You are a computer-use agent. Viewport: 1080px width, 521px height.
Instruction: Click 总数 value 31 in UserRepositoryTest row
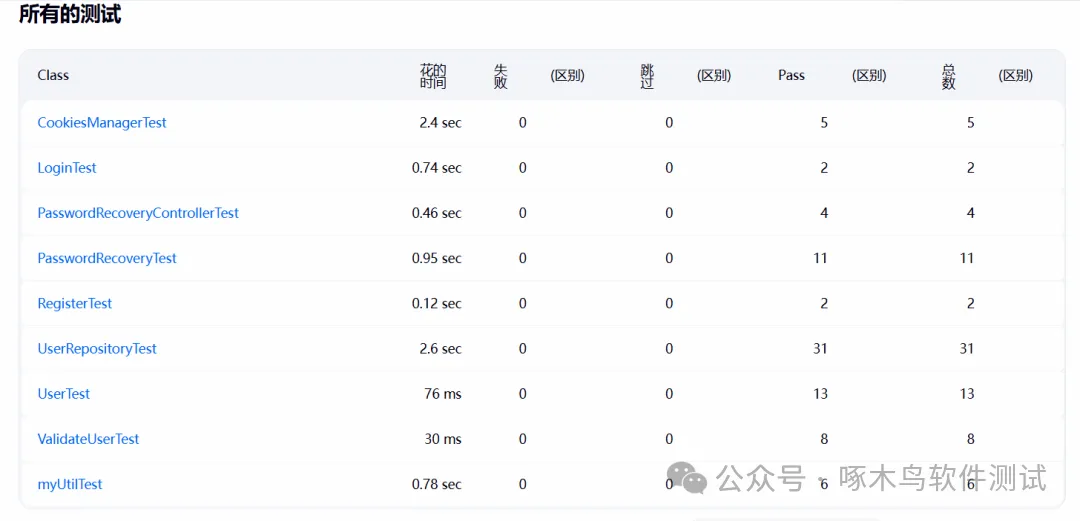[967, 349]
